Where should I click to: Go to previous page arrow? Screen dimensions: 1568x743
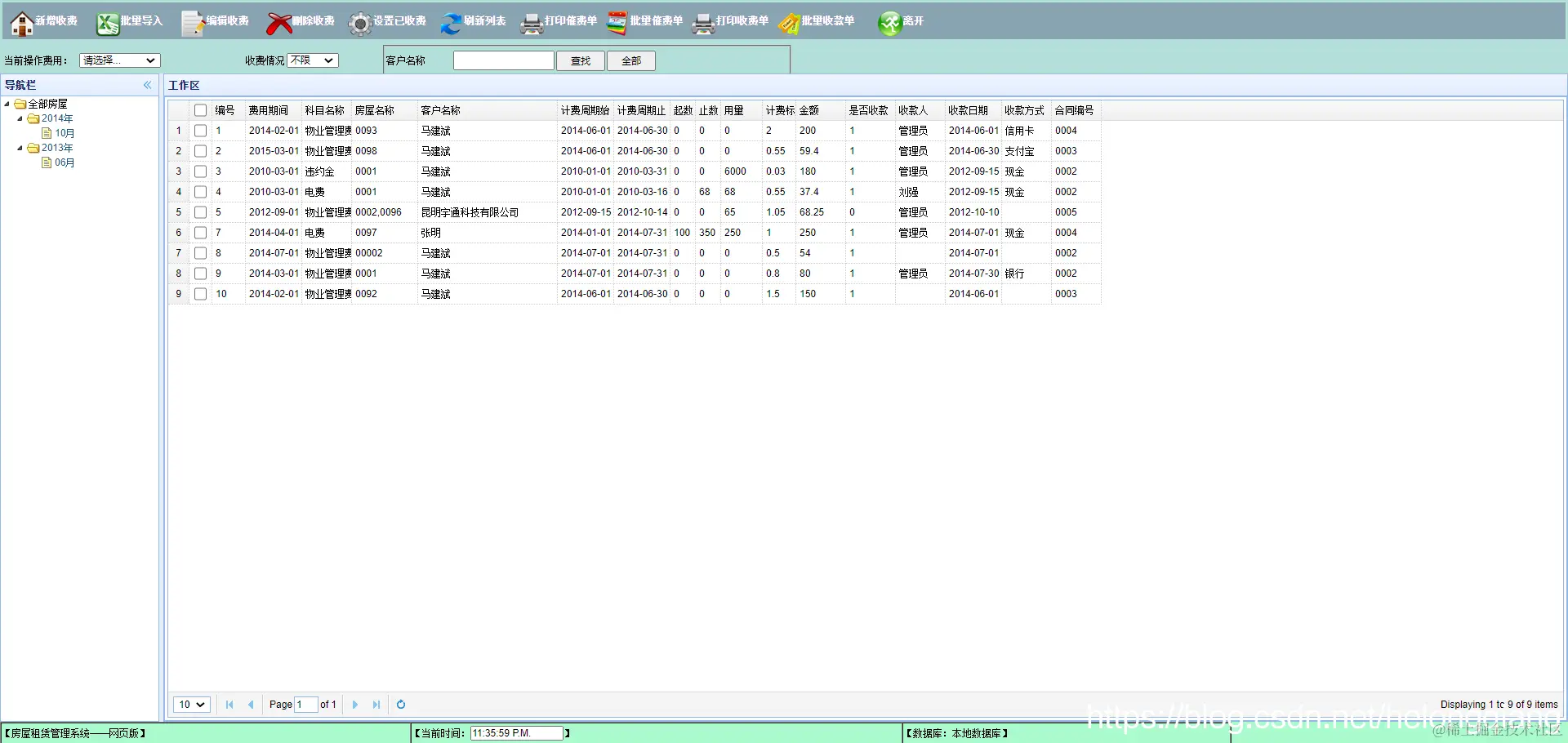[x=251, y=705]
